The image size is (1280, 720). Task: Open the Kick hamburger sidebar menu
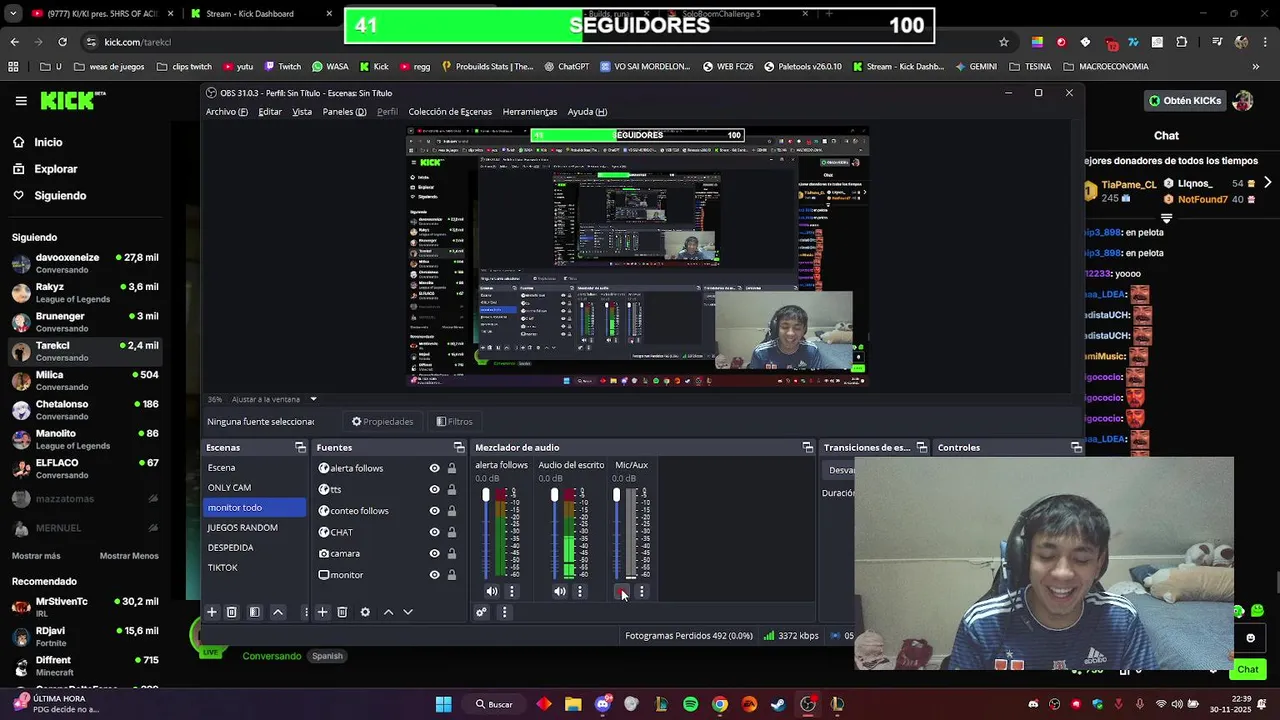pos(21,101)
